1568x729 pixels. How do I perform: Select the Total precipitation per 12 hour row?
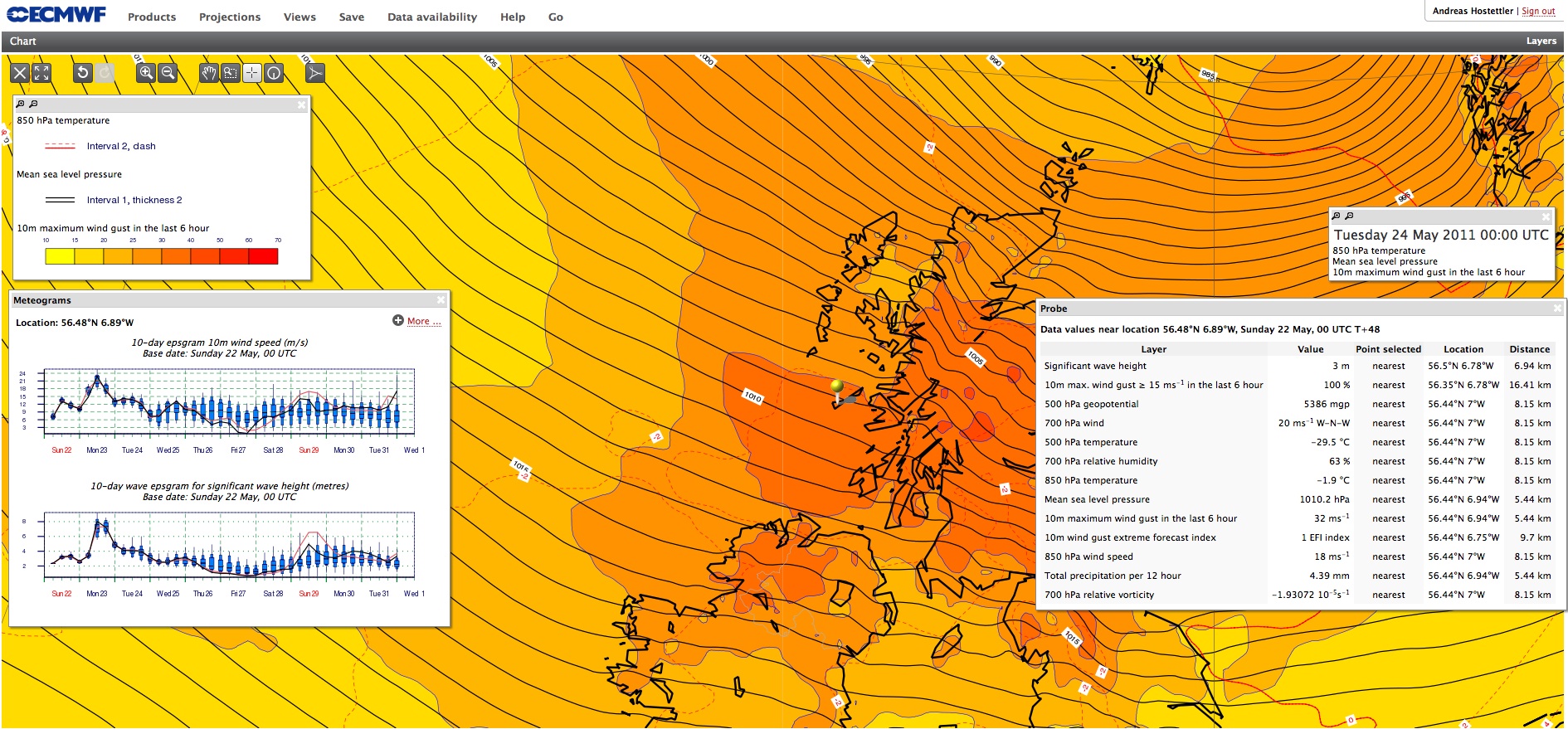[1298, 576]
